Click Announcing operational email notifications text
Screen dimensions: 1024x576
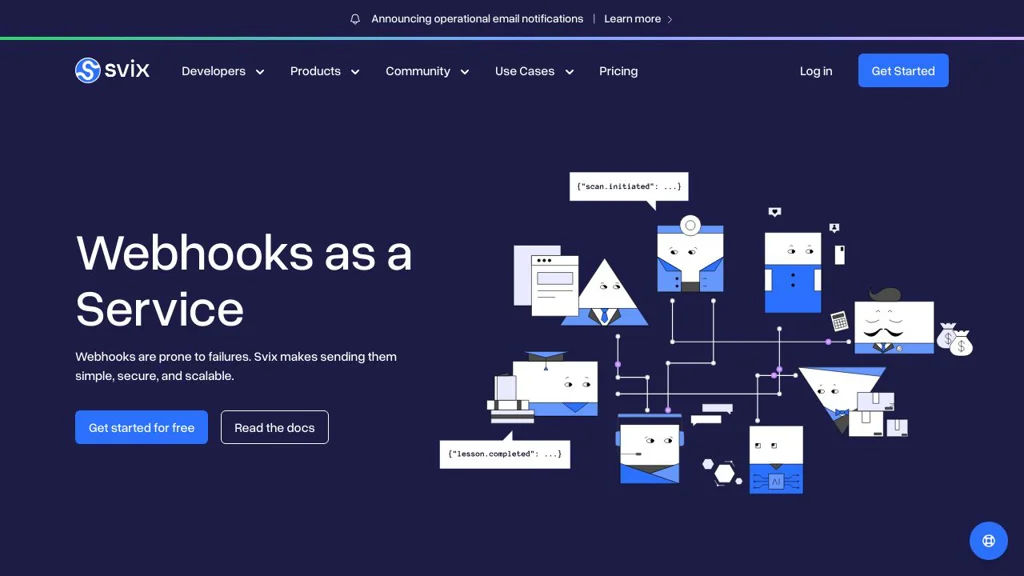coord(477,19)
